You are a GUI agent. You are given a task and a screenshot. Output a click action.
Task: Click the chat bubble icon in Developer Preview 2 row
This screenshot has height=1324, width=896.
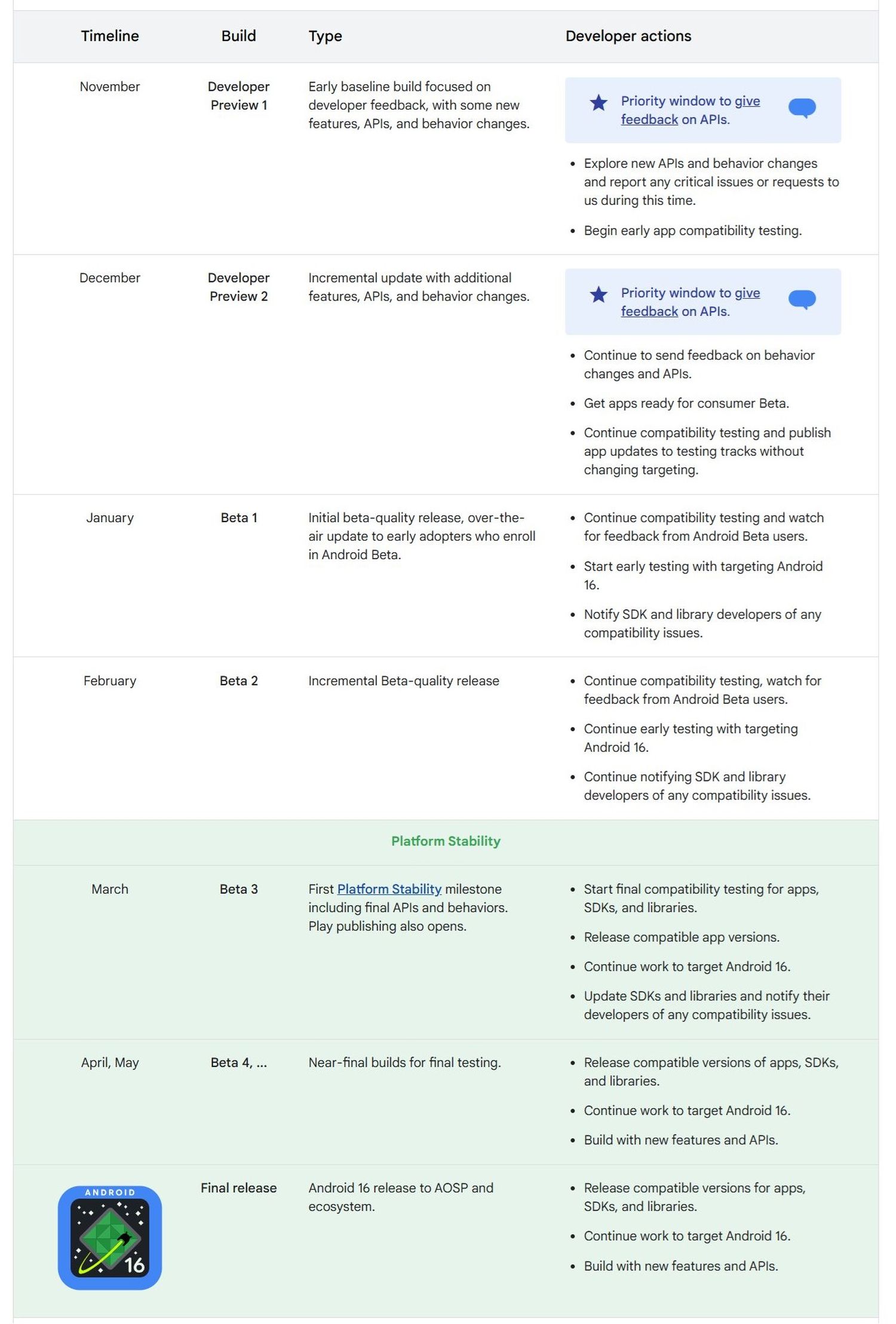pyautogui.click(x=802, y=299)
